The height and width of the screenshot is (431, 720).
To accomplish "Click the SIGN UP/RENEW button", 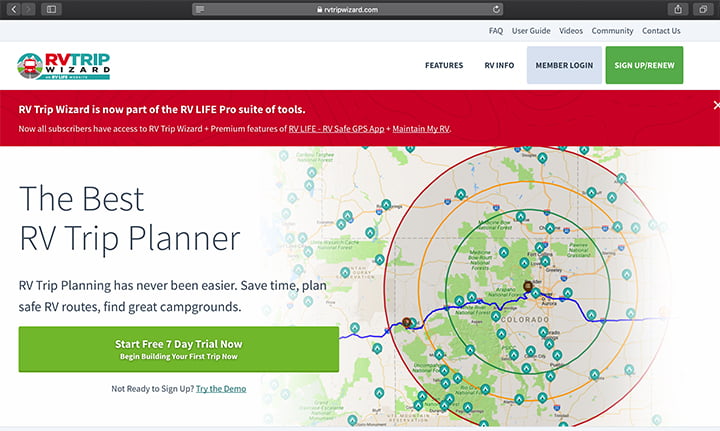I will [644, 65].
